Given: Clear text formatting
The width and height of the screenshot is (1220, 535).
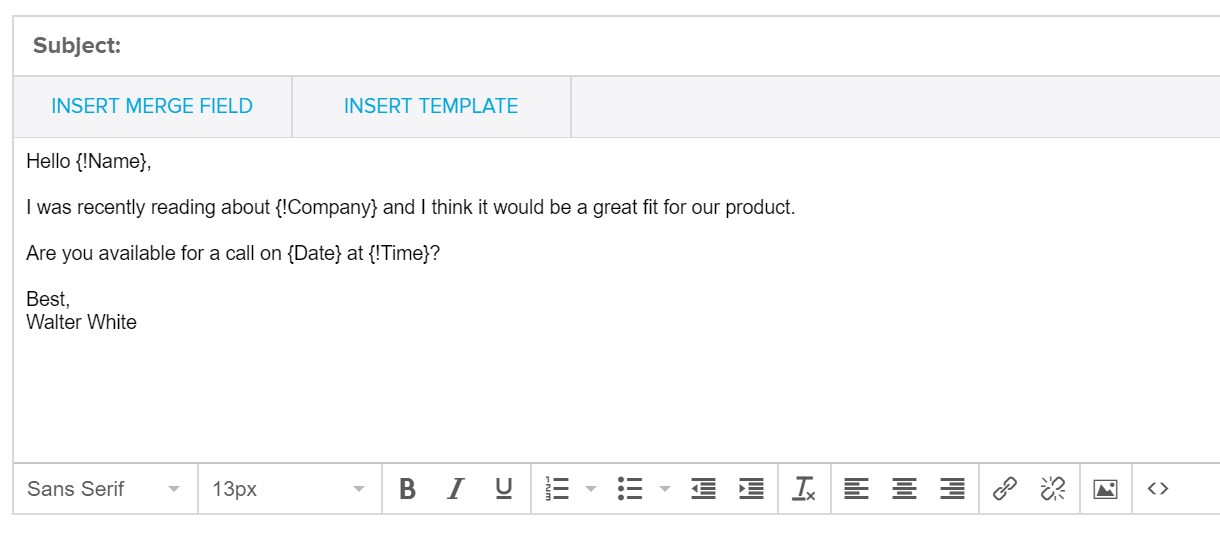Looking at the screenshot, I should click(804, 489).
